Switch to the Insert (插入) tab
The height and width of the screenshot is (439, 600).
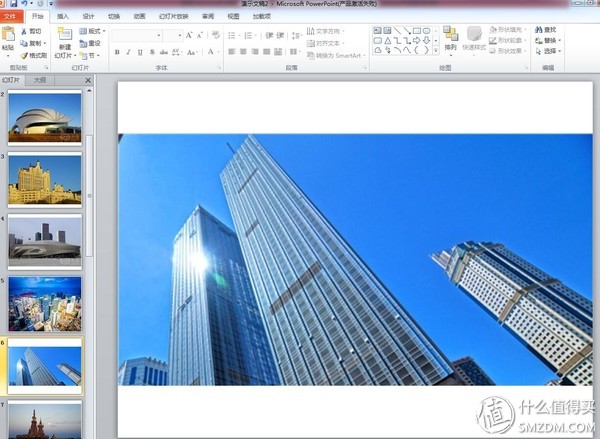63,16
